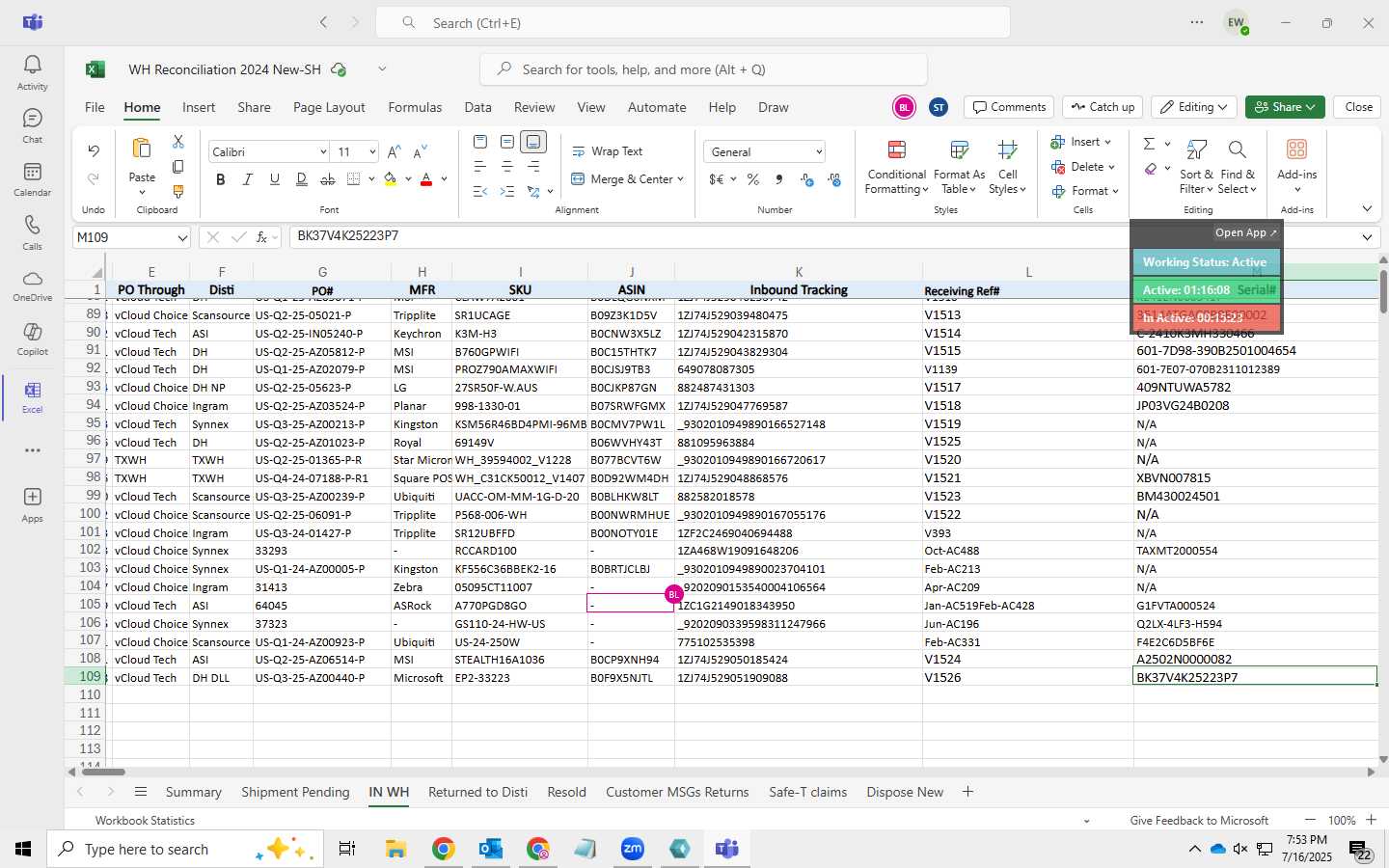Open the font name Calibri dropdown

[x=323, y=152]
